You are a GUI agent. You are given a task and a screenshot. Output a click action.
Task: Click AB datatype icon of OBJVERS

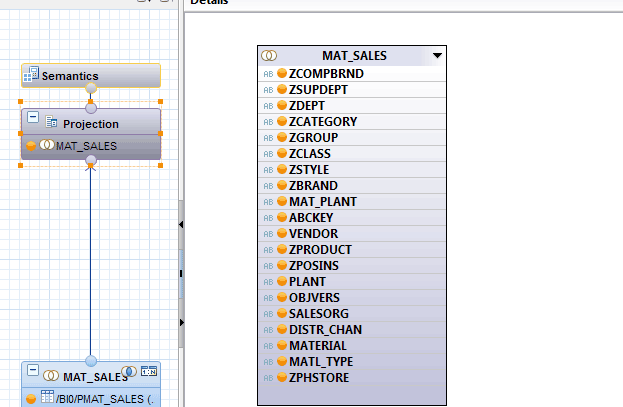tap(268, 298)
